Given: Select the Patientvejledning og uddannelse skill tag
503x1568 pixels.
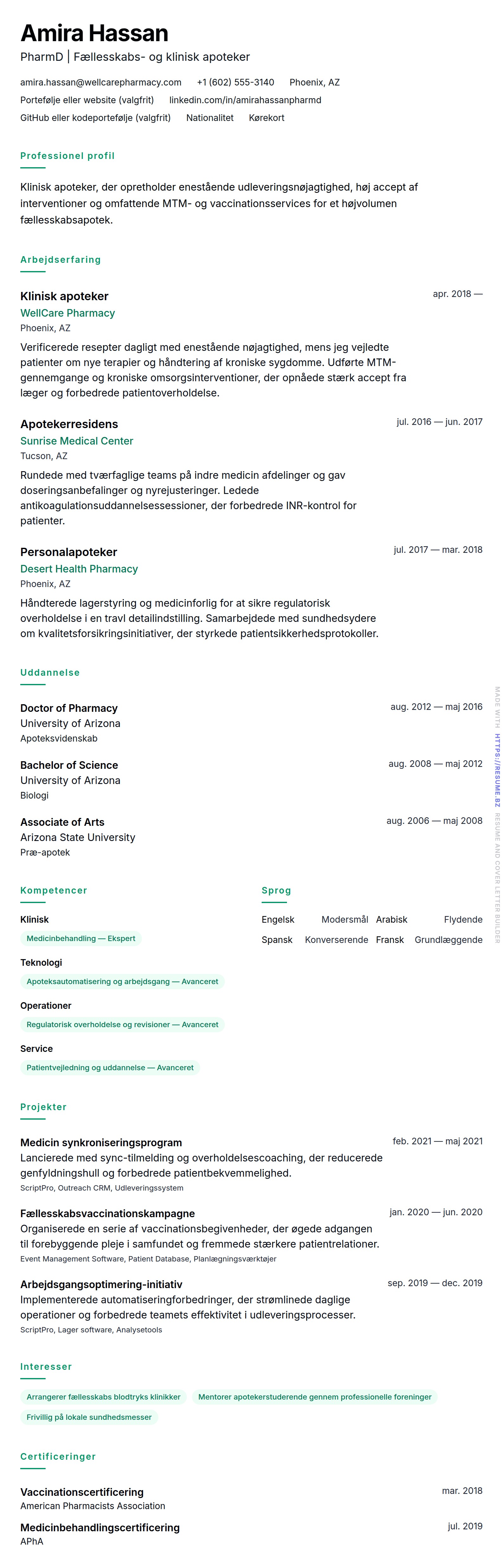Looking at the screenshot, I should [x=110, y=1067].
